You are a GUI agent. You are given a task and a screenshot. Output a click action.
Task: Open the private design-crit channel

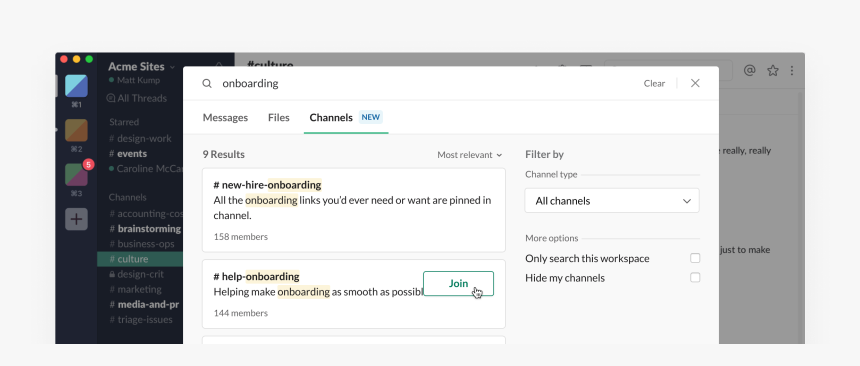[137, 274]
